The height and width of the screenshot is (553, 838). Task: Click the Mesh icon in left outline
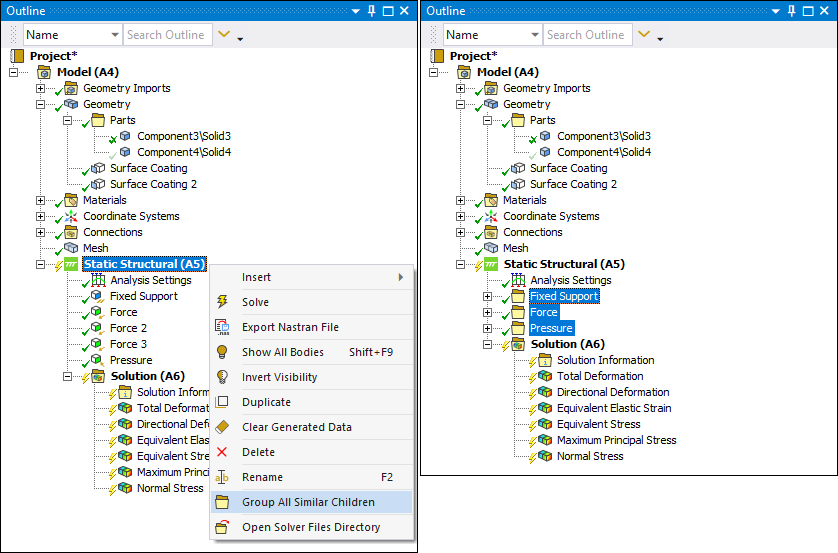point(71,248)
